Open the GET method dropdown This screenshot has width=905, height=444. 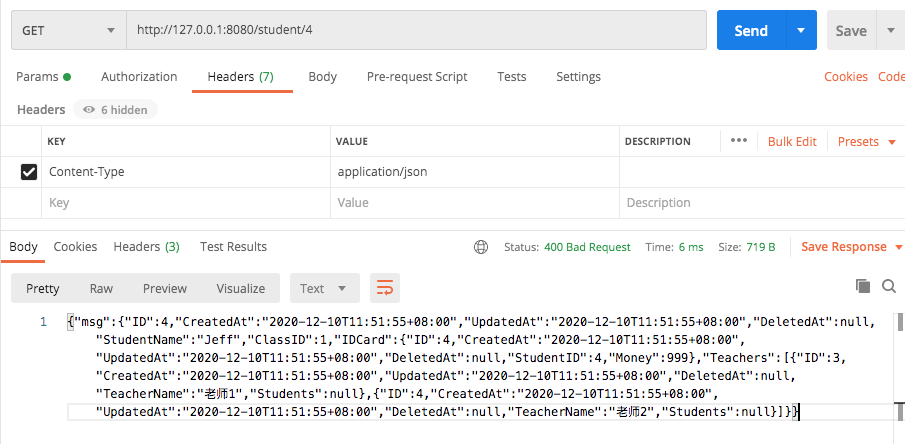[68, 31]
